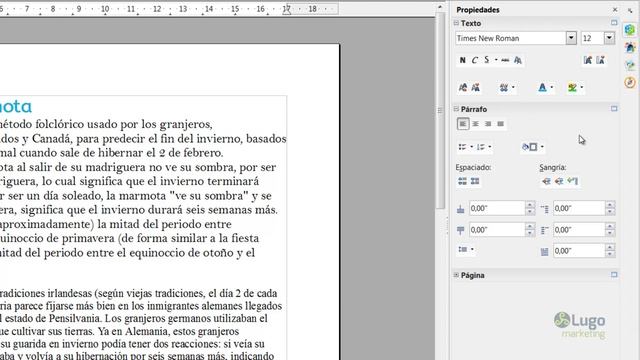Image resolution: width=640 pixels, height=360 pixels.
Task: Collapse the Párrafo section
Action: [456, 109]
